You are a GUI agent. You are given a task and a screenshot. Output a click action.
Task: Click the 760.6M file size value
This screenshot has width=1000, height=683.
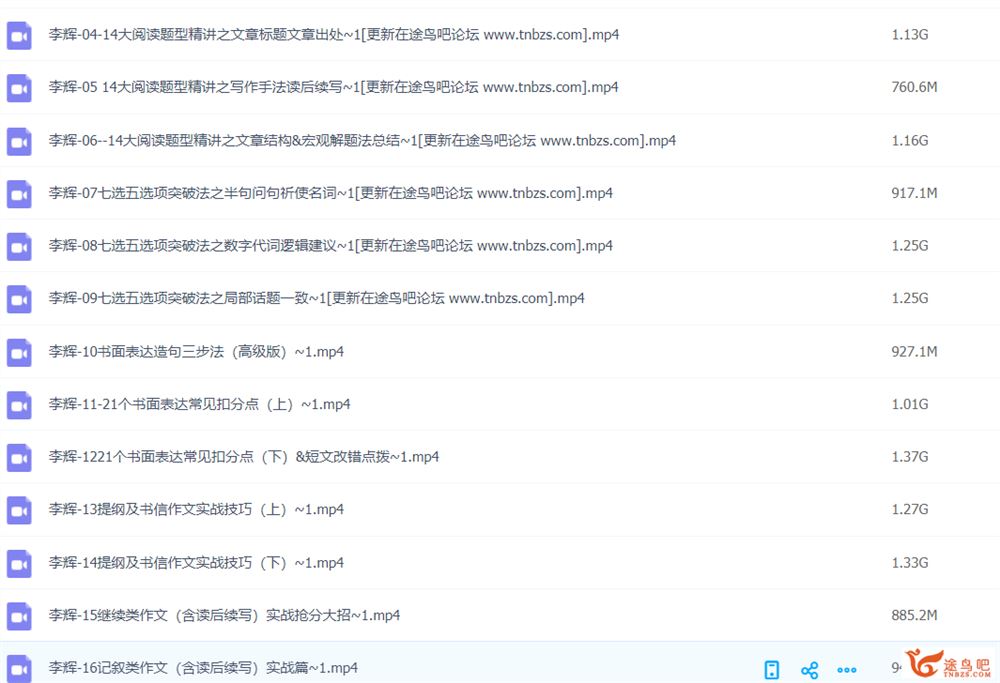click(914, 87)
